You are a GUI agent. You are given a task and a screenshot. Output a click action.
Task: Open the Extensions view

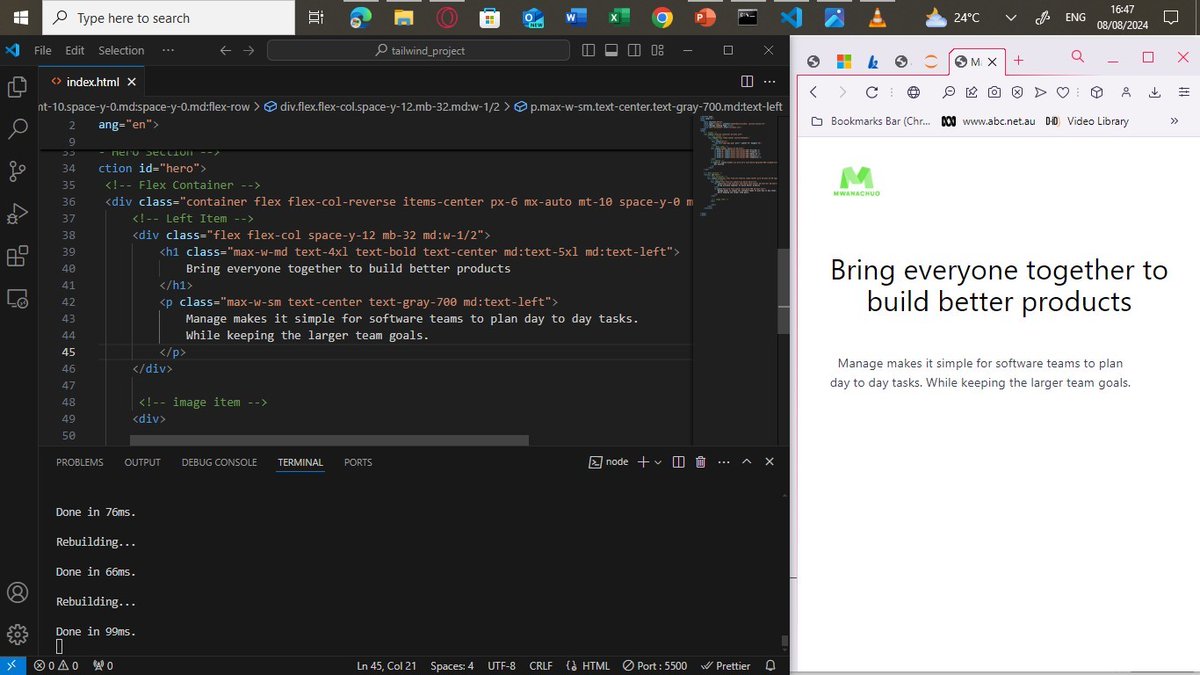[x=16, y=256]
